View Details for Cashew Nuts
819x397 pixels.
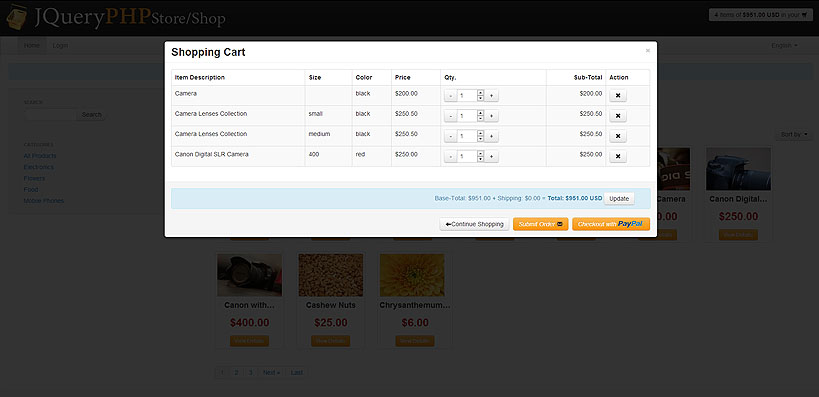pos(331,341)
